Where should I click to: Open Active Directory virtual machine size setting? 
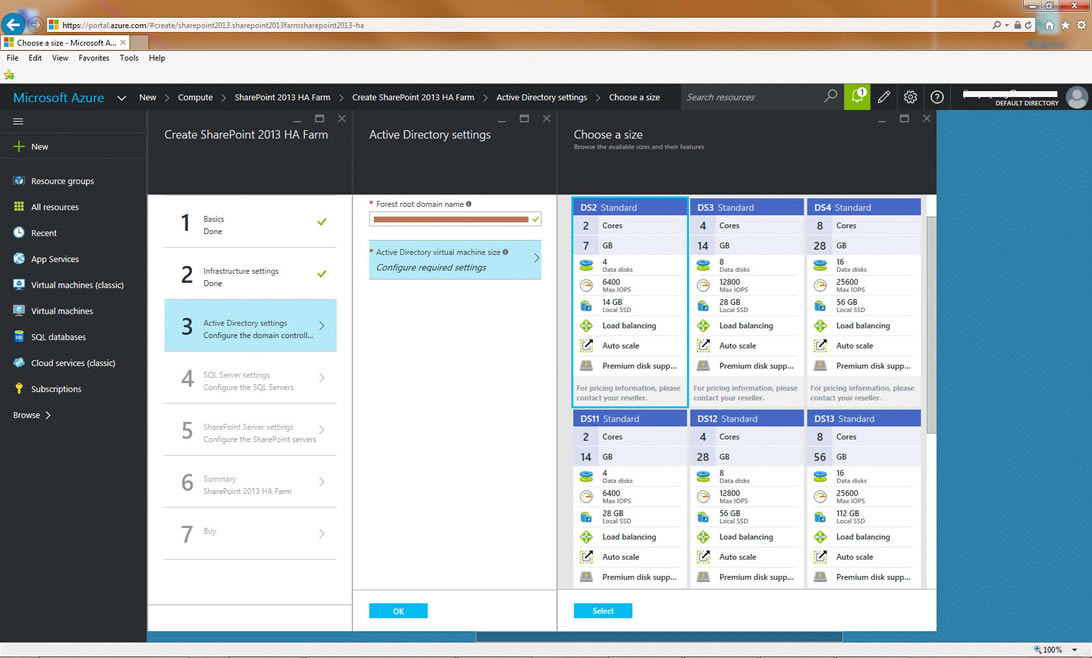[x=455, y=260]
